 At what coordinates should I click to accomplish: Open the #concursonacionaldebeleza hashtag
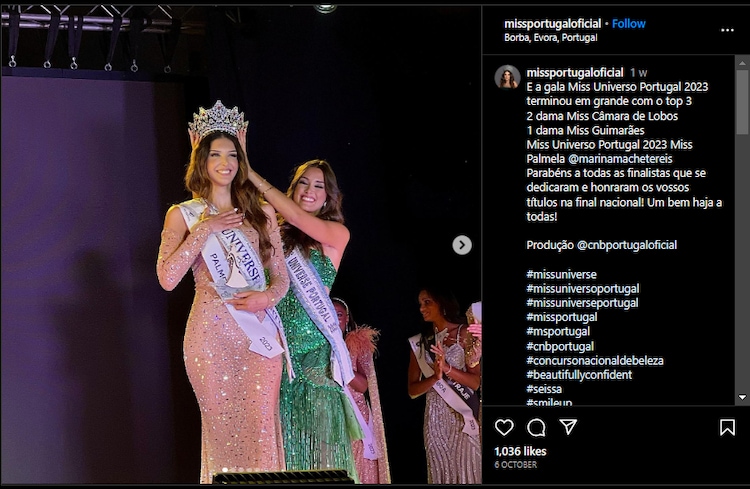tap(595, 360)
